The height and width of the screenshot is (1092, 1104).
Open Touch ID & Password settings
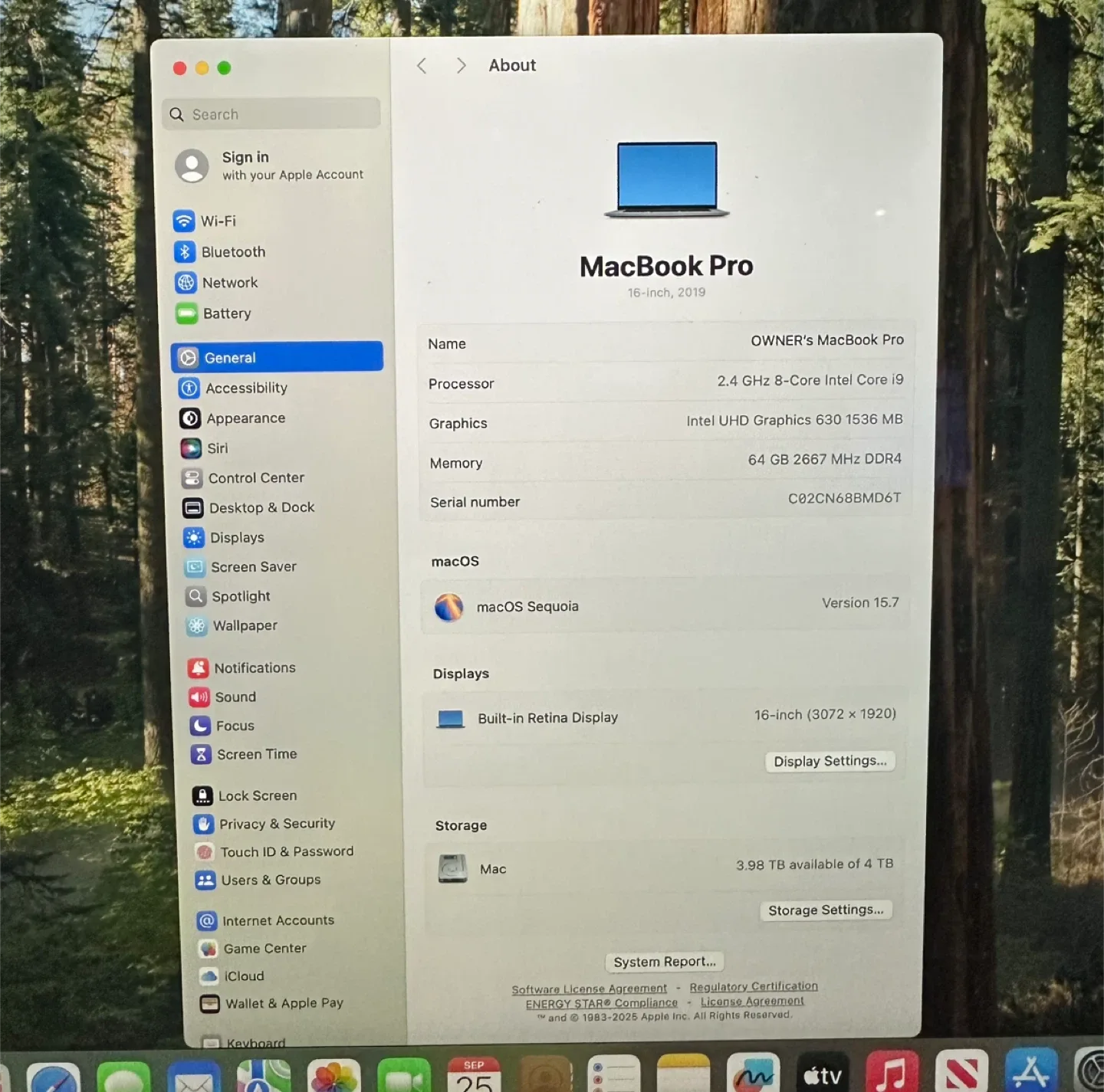[x=286, y=852]
